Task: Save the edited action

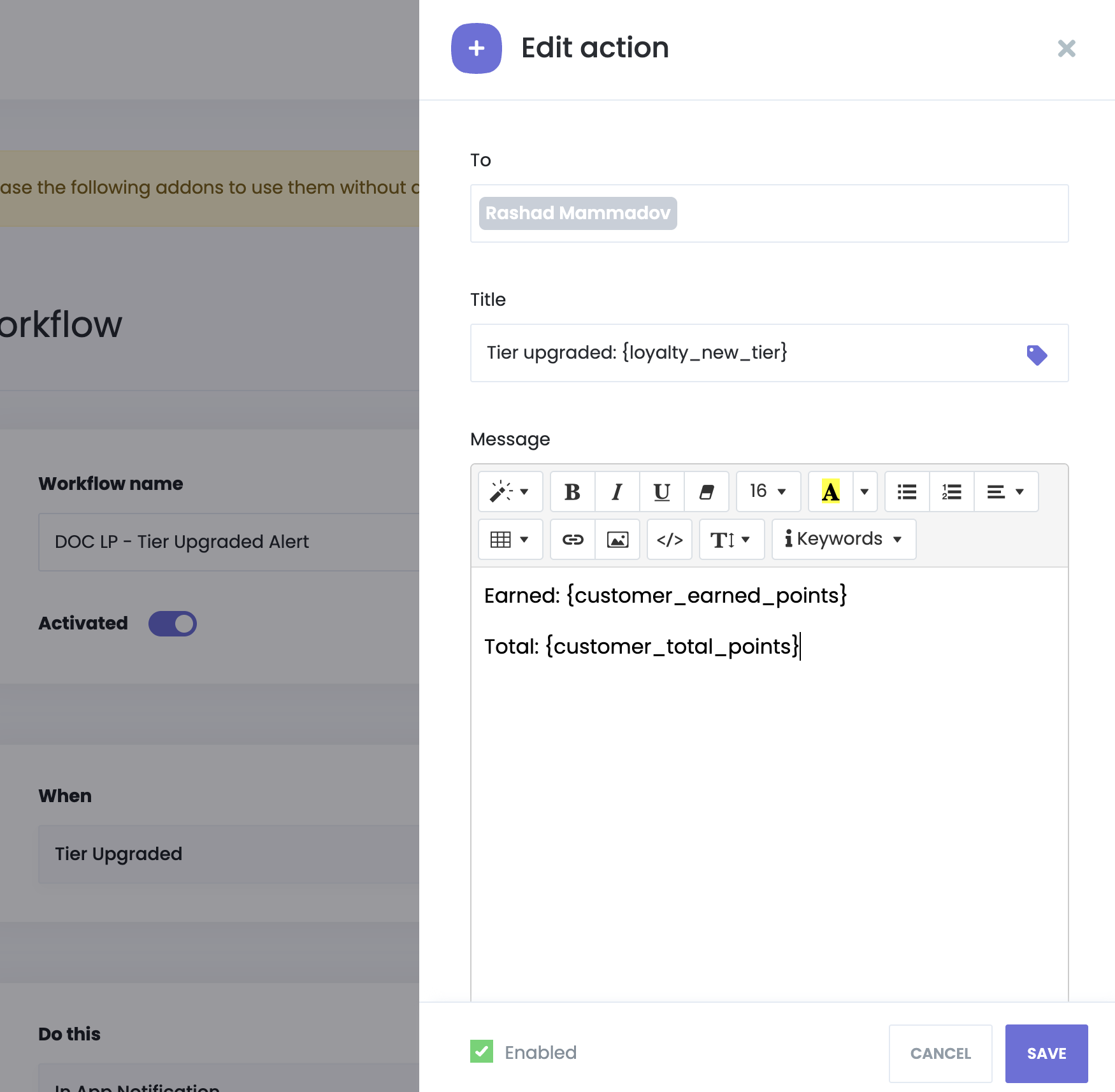Action: [1046, 1053]
